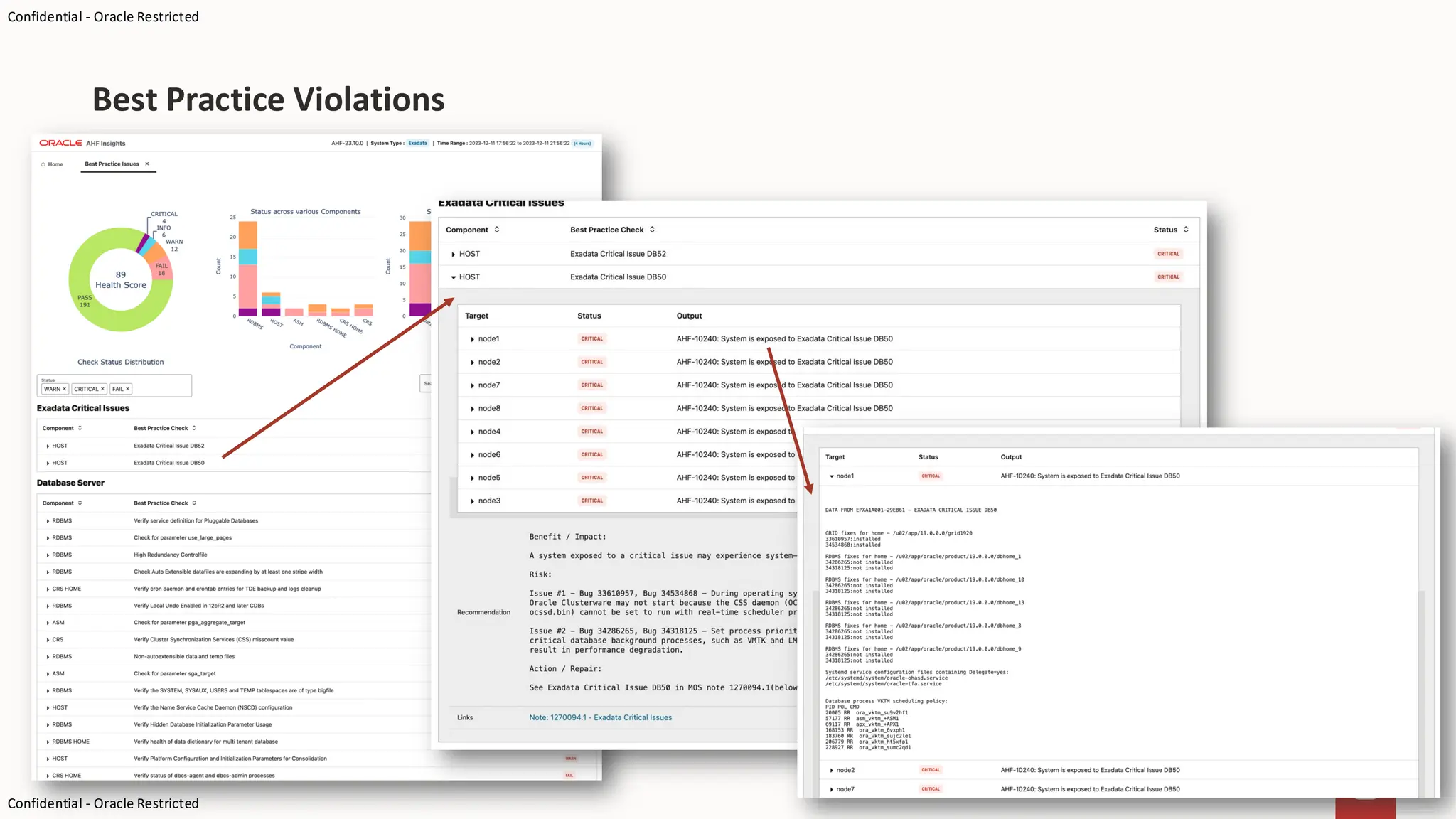1456x819 pixels.
Task: Click the Oracle logo in AHF Insights header
Action: [x=60, y=143]
